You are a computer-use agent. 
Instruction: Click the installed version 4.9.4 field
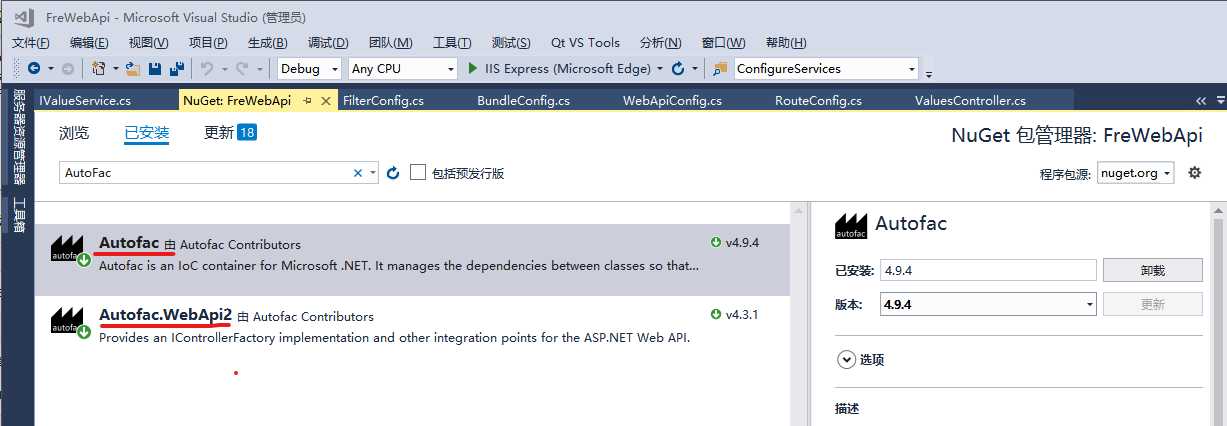[988, 270]
